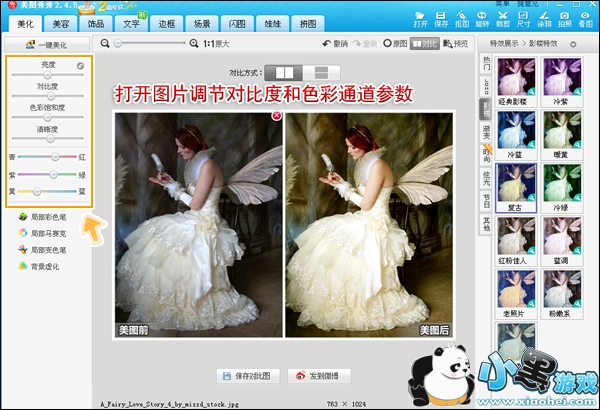Apply the 暖黄 effect thumbnail
The image size is (600, 410).
pos(562,134)
